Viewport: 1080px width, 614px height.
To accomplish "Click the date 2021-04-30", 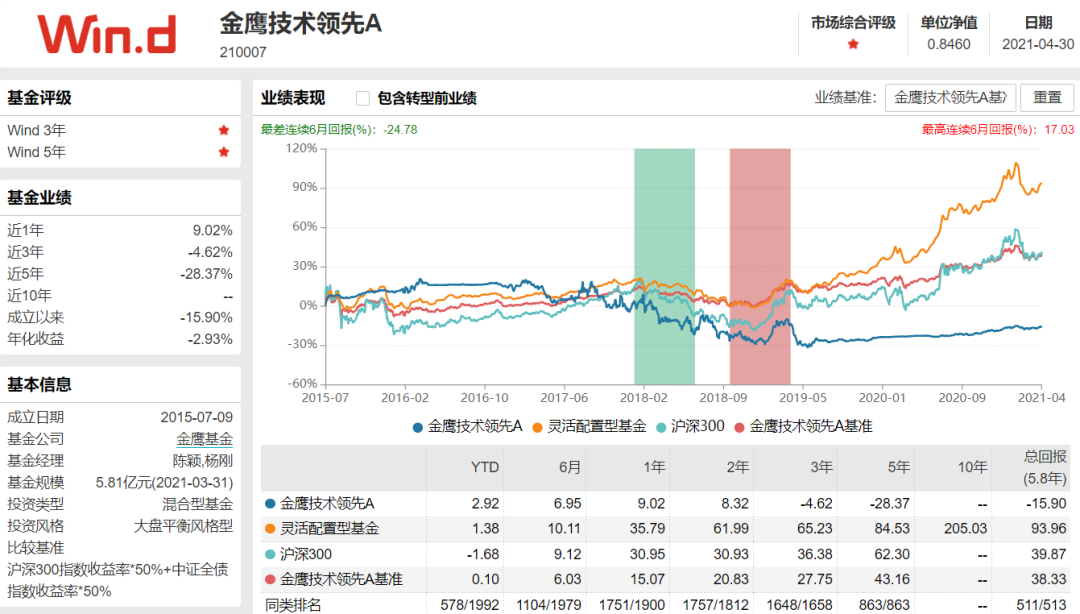I will [1038, 44].
